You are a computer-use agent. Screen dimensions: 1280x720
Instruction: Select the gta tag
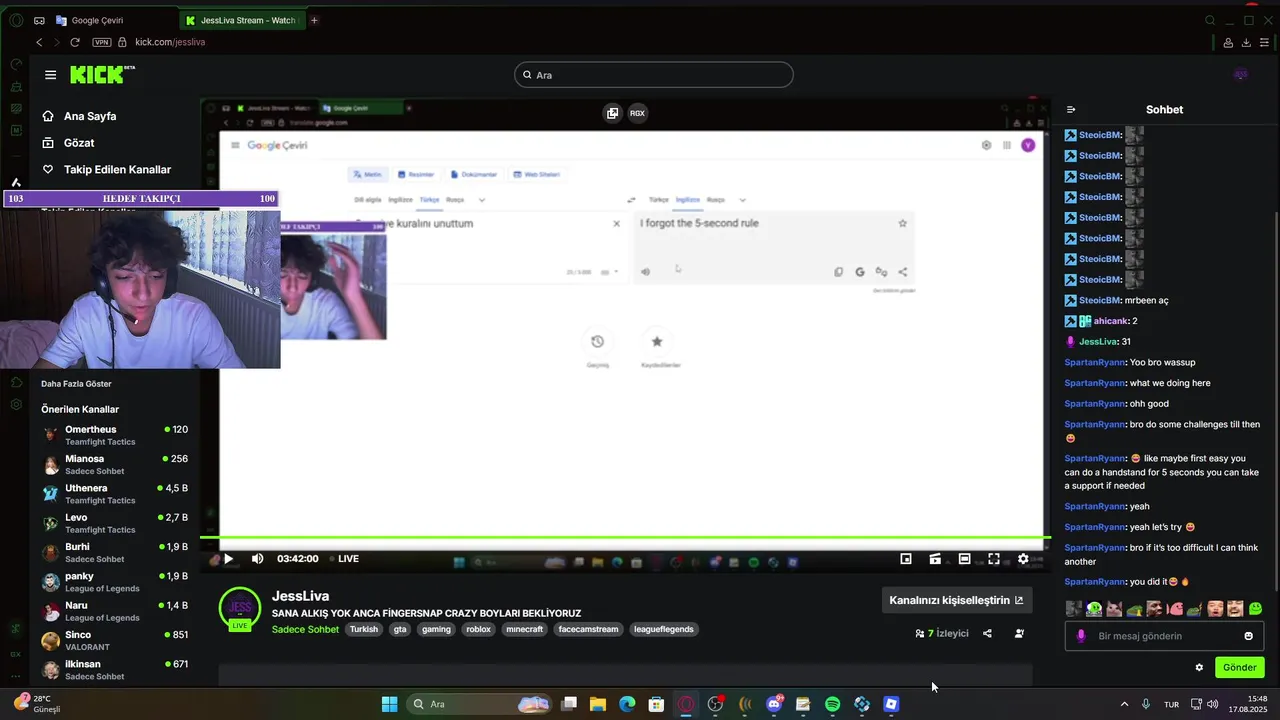[400, 629]
